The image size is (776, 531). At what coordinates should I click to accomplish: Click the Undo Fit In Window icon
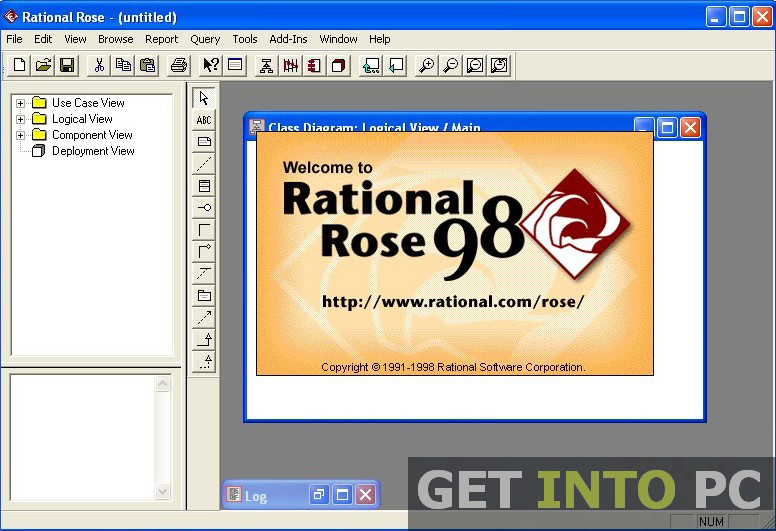tap(499, 65)
